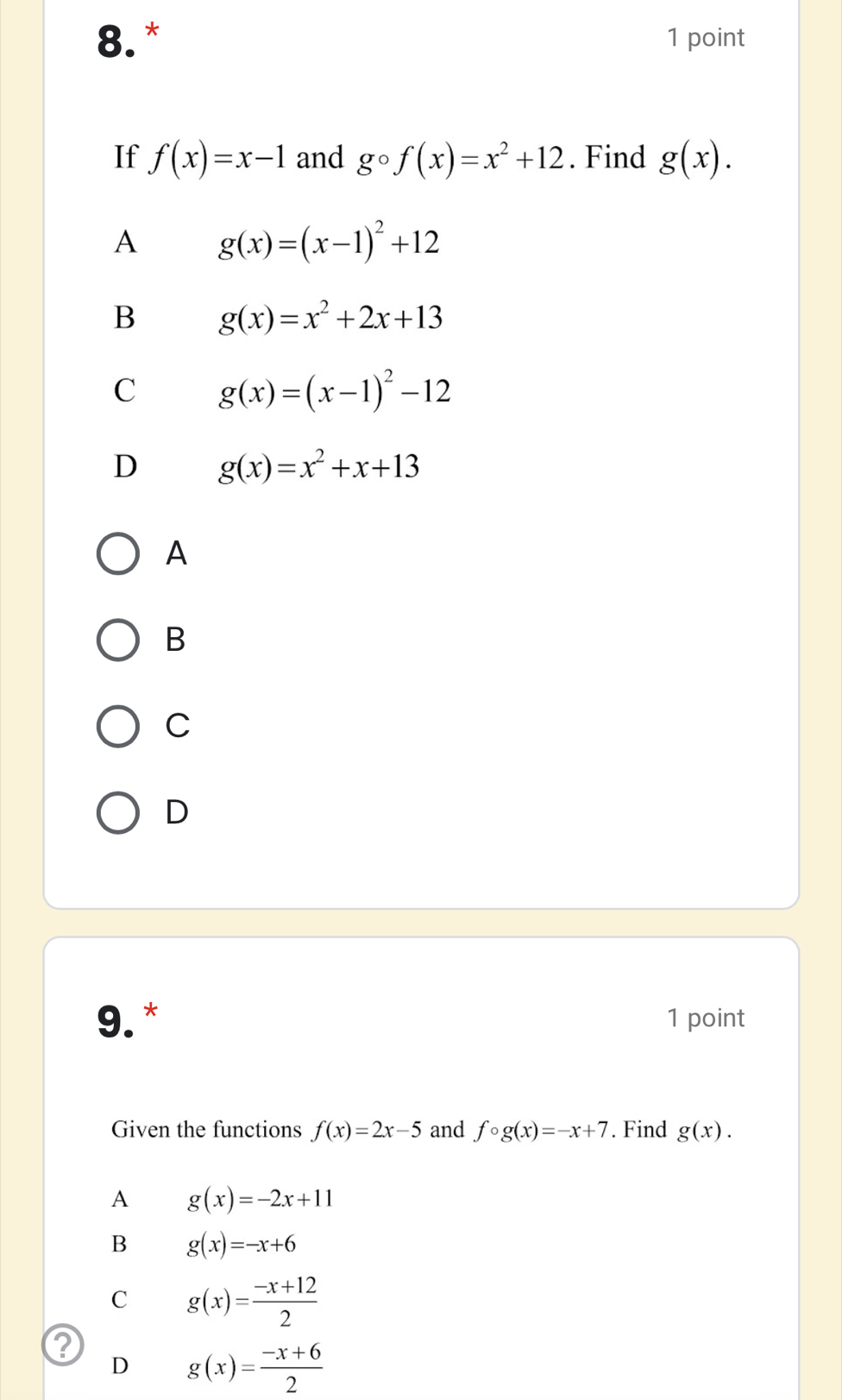Click choice text g(x)=x²+x+13

(318, 467)
